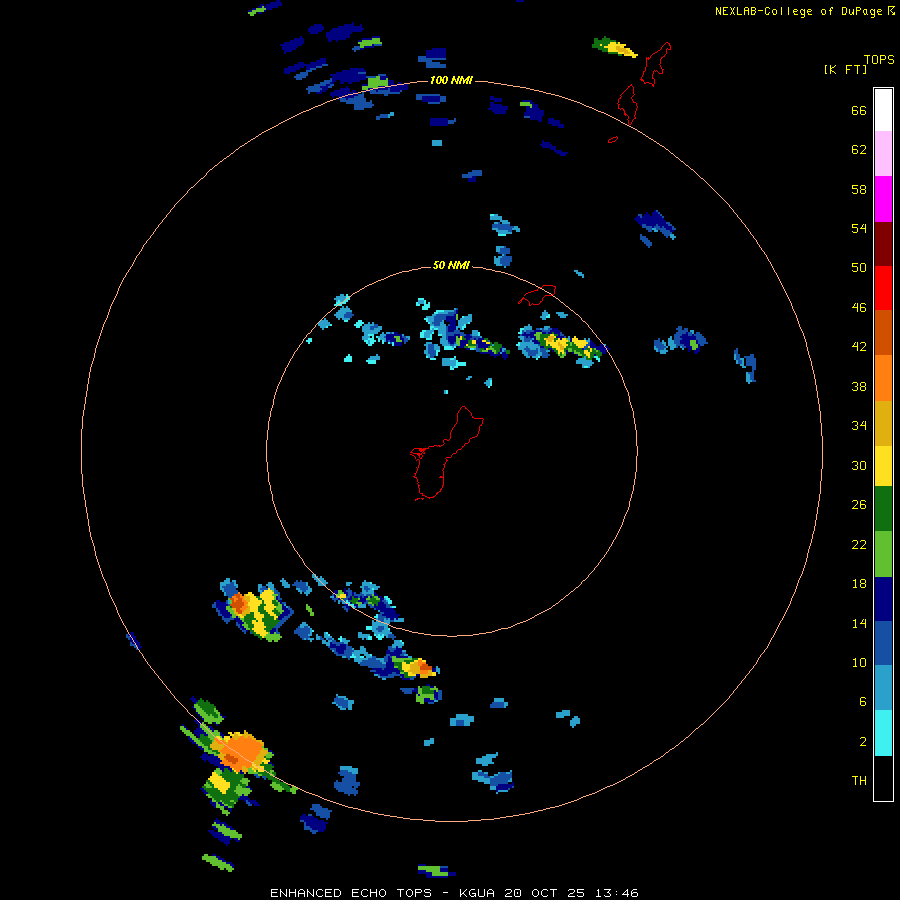Image resolution: width=900 pixels, height=900 pixels.
Task: Click the 58 legend value
Action: pos(859,189)
